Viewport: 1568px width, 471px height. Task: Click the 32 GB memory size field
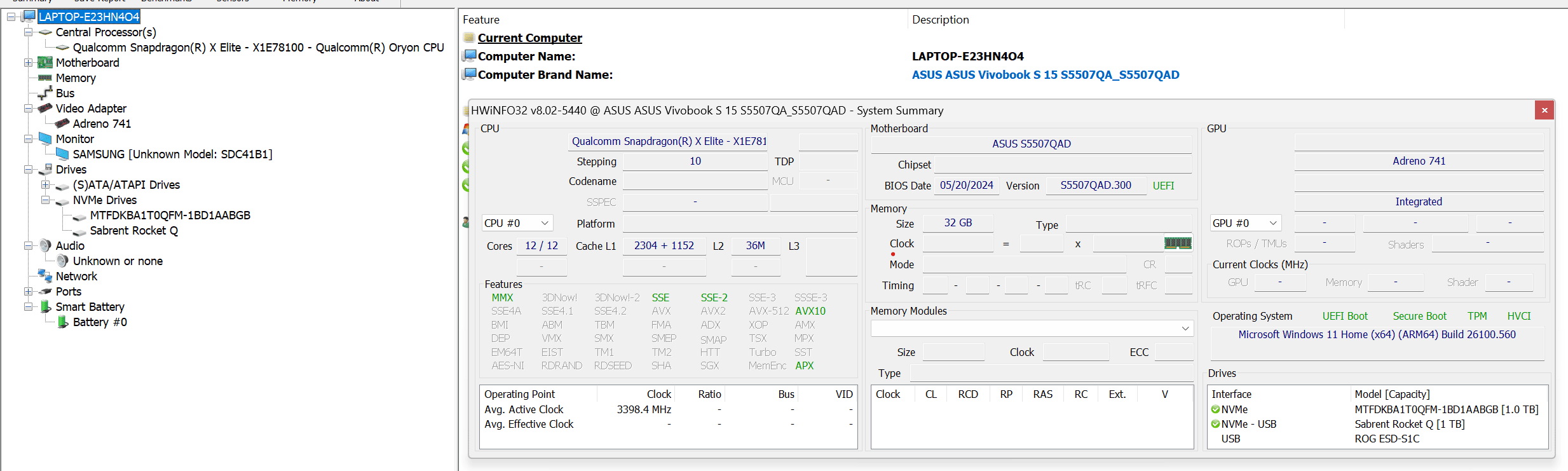click(x=957, y=222)
